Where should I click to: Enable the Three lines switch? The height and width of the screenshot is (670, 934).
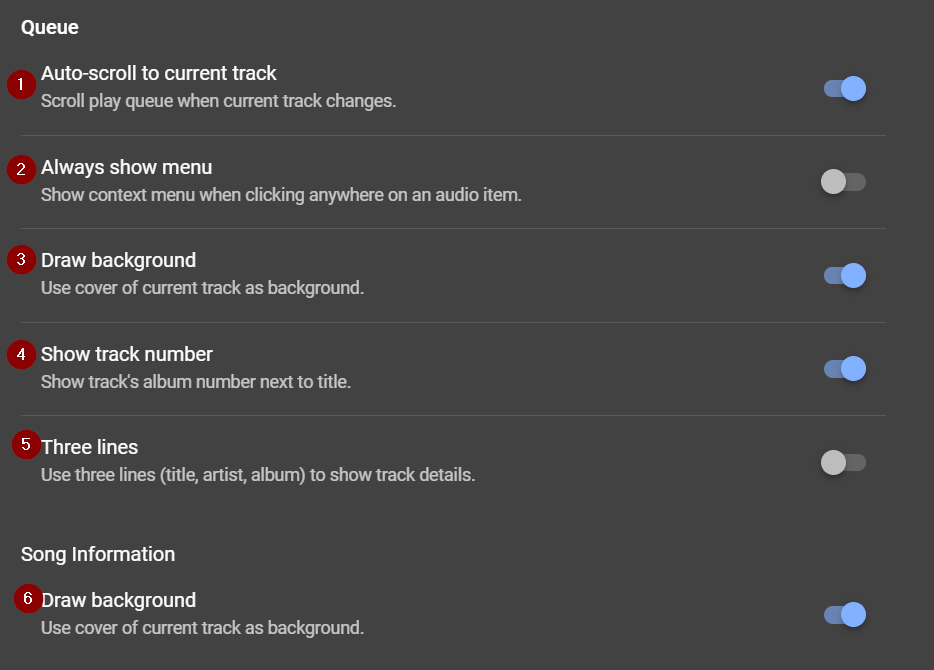(843, 462)
